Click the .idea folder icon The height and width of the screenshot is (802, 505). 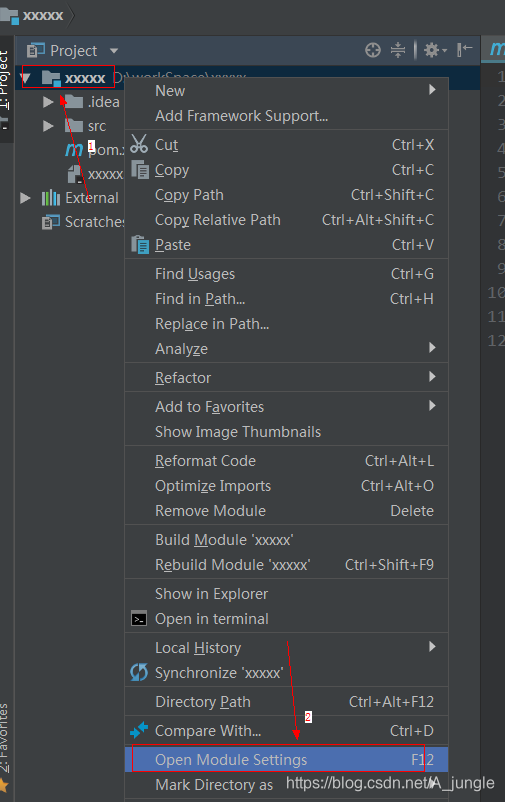click(74, 101)
